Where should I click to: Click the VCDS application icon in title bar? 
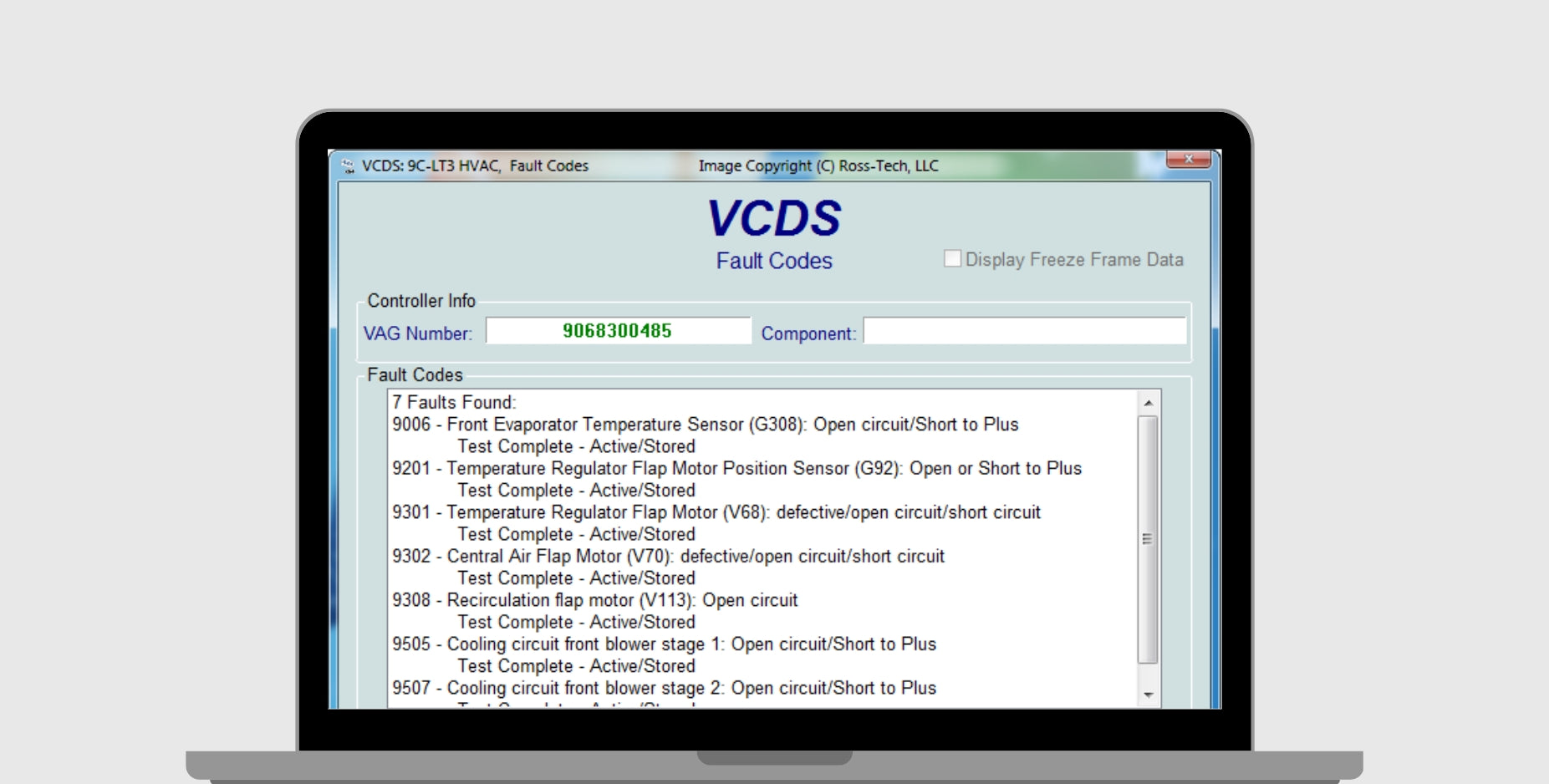[348, 166]
